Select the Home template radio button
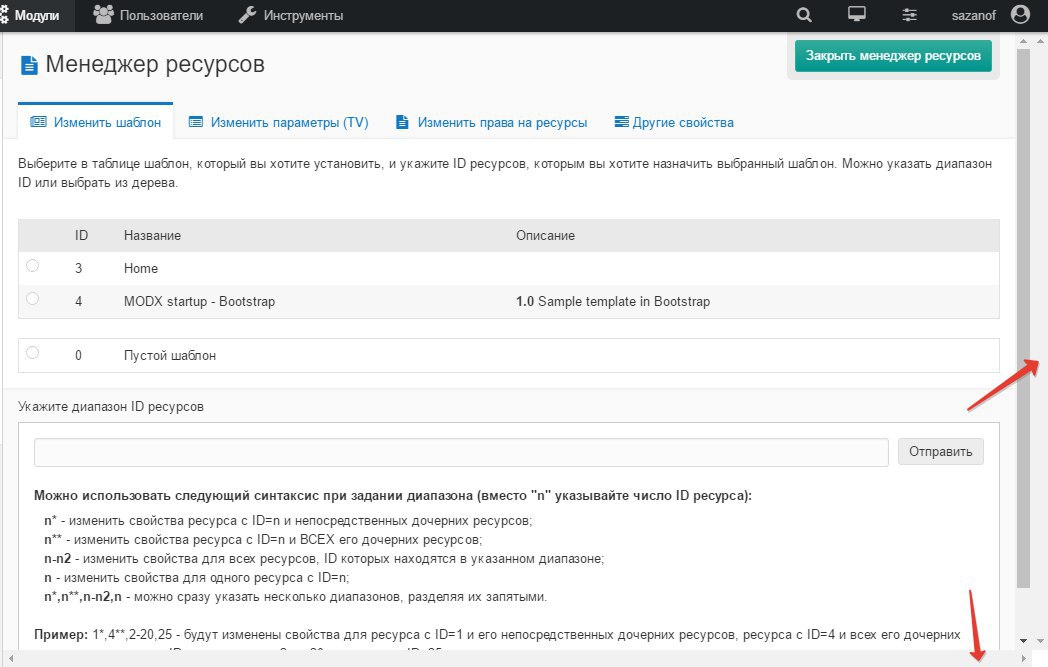 click(x=33, y=266)
